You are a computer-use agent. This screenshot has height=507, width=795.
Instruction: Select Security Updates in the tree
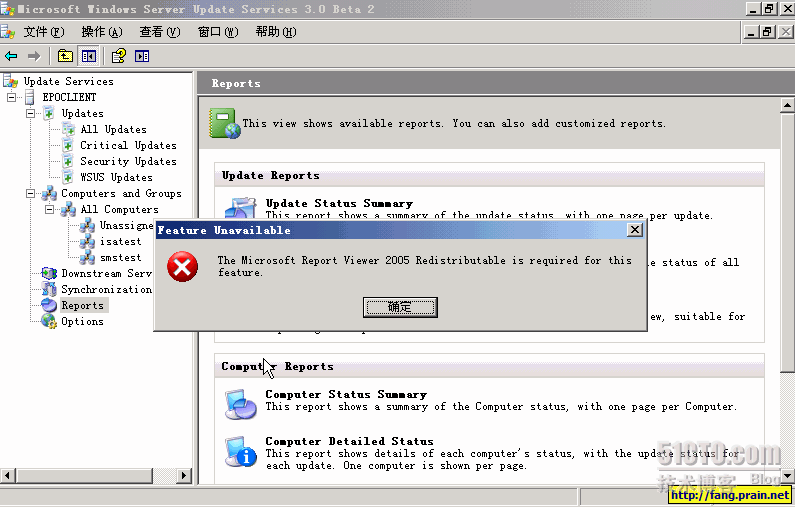pyautogui.click(x=128, y=161)
